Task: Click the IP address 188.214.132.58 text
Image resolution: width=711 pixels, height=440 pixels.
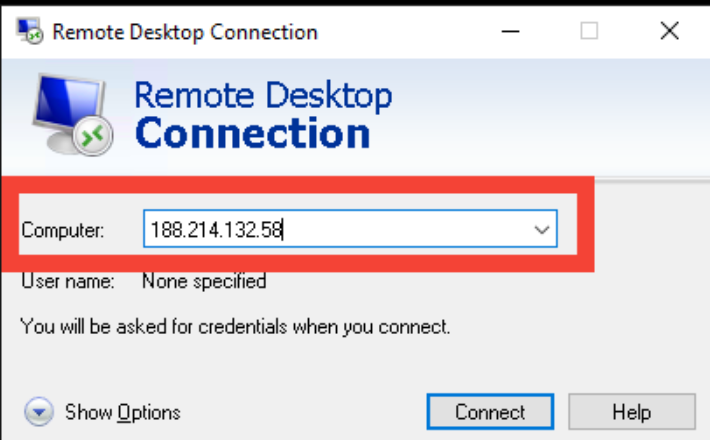Action: pyautogui.click(x=217, y=231)
